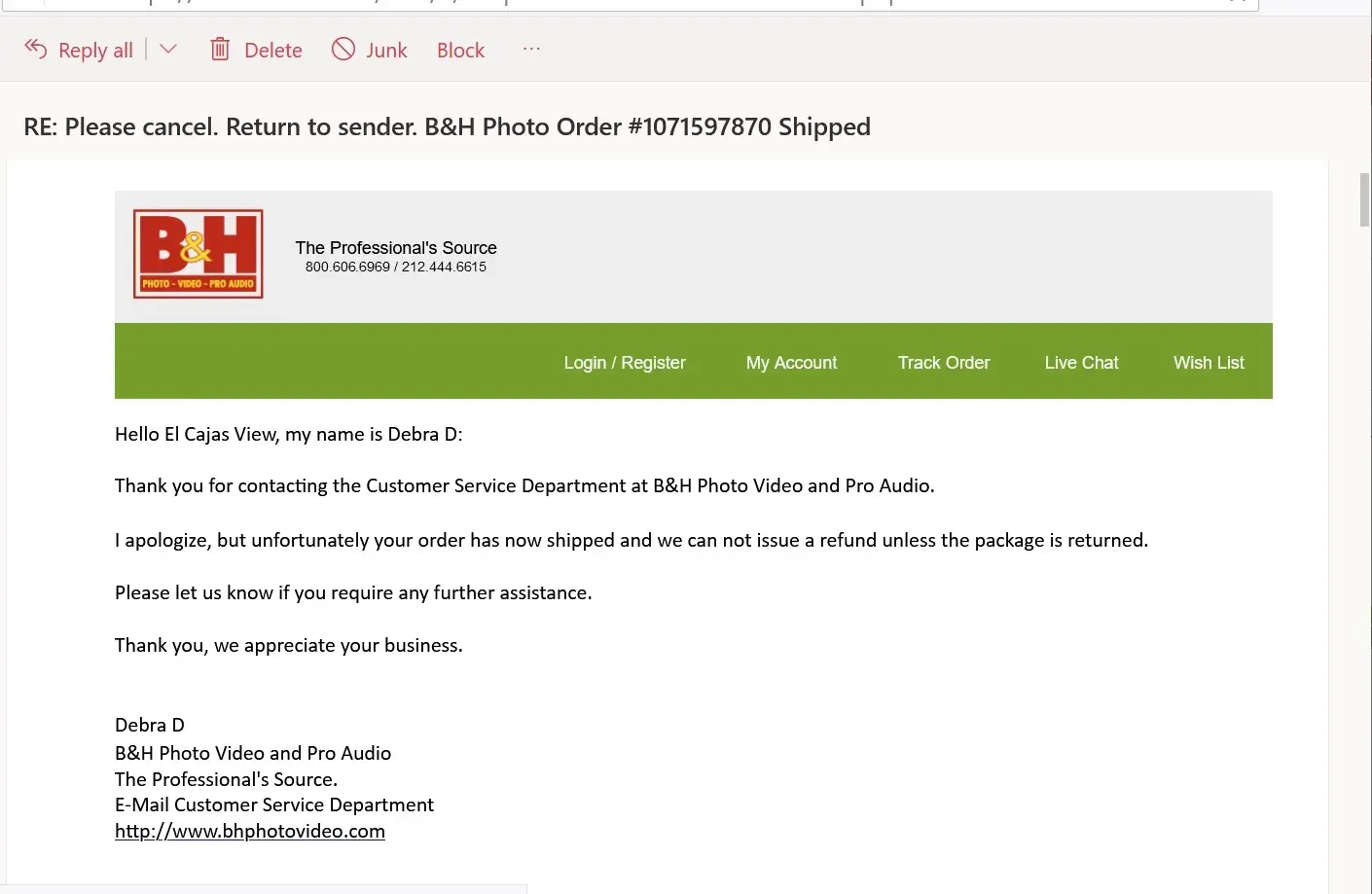Screen dimensions: 1372x894
Task: Click the Junk circle-slash icon
Action: 343,50
